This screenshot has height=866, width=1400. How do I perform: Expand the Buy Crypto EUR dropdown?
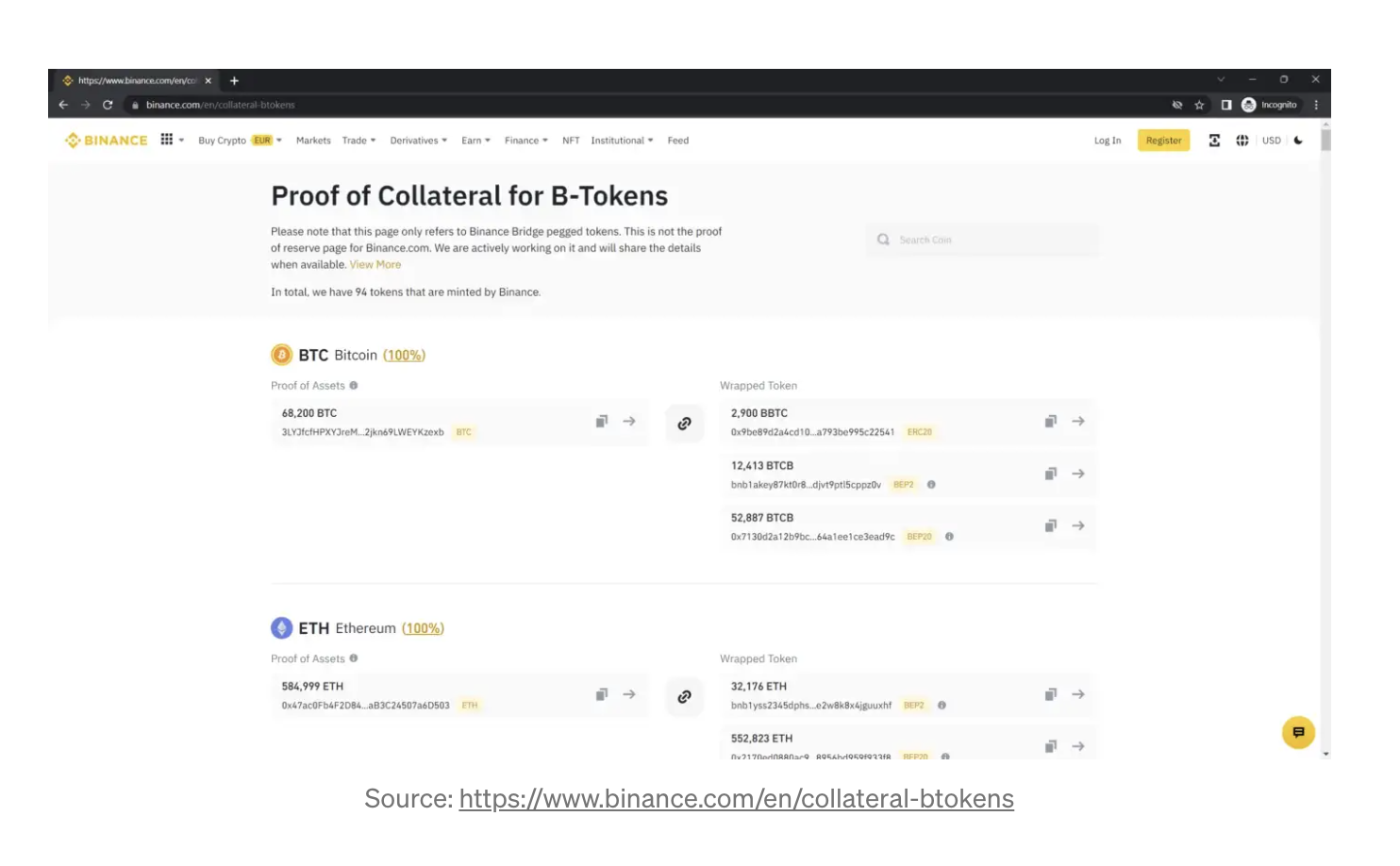pos(241,141)
